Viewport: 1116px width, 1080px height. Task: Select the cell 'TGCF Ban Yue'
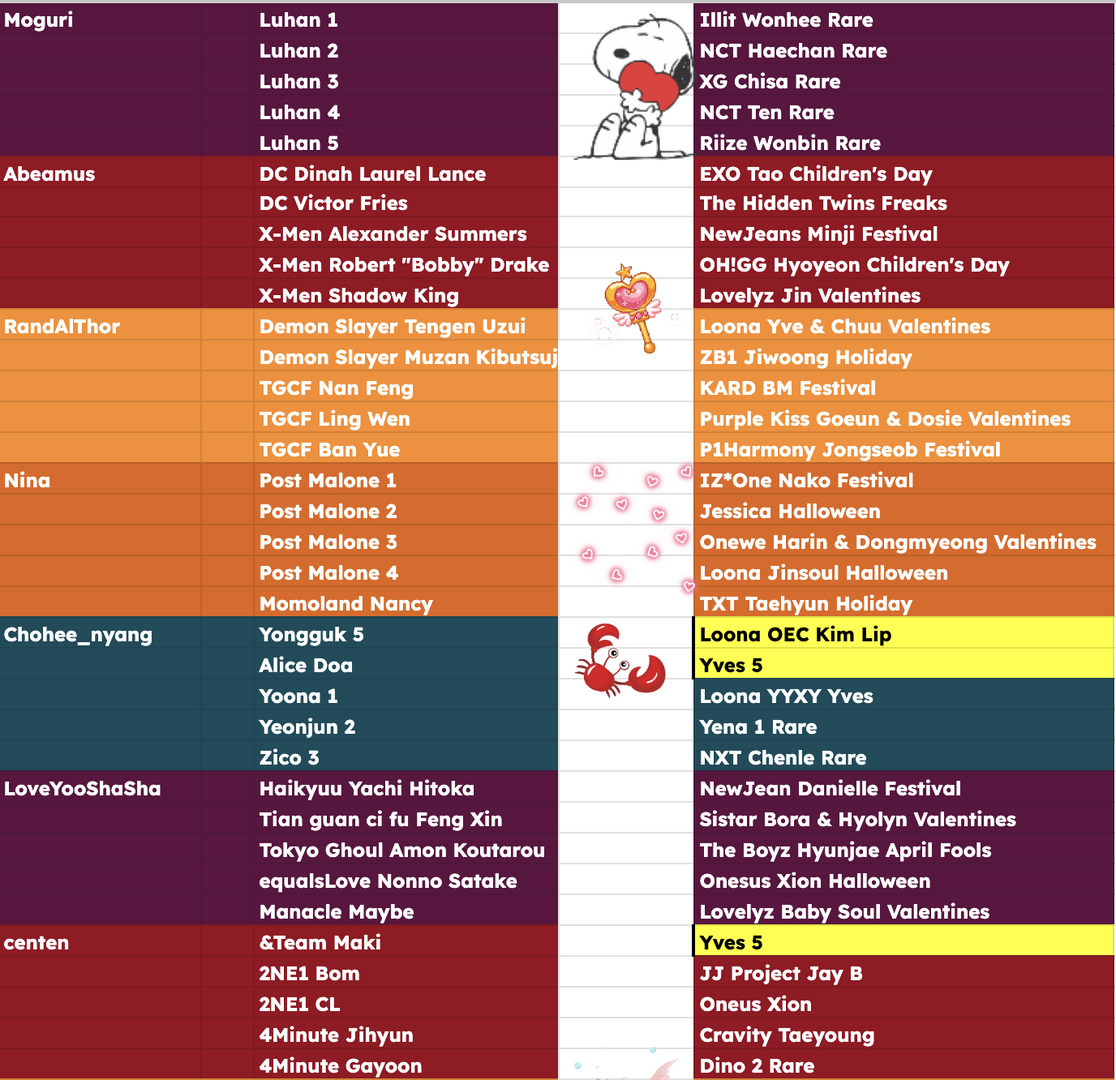click(x=406, y=449)
